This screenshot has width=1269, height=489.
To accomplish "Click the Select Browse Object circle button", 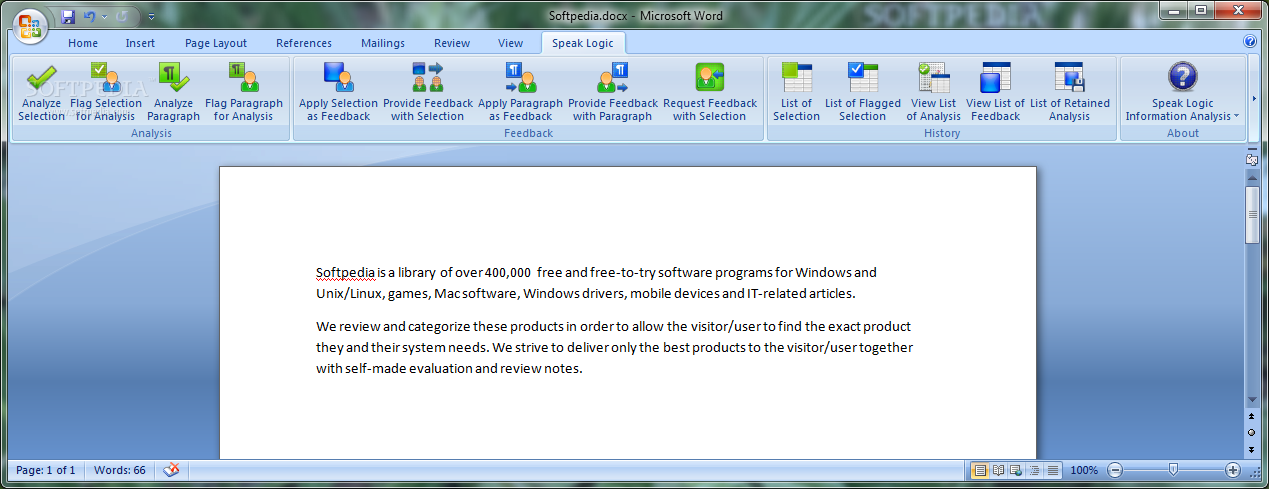I will click(x=1251, y=432).
